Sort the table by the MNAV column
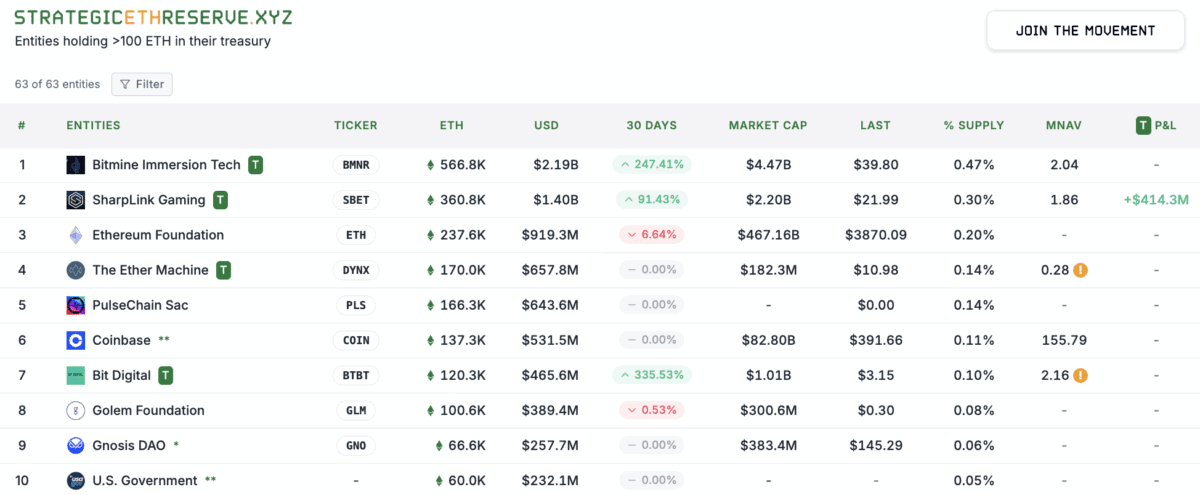Viewport: 1200px width, 495px height. [x=1064, y=125]
